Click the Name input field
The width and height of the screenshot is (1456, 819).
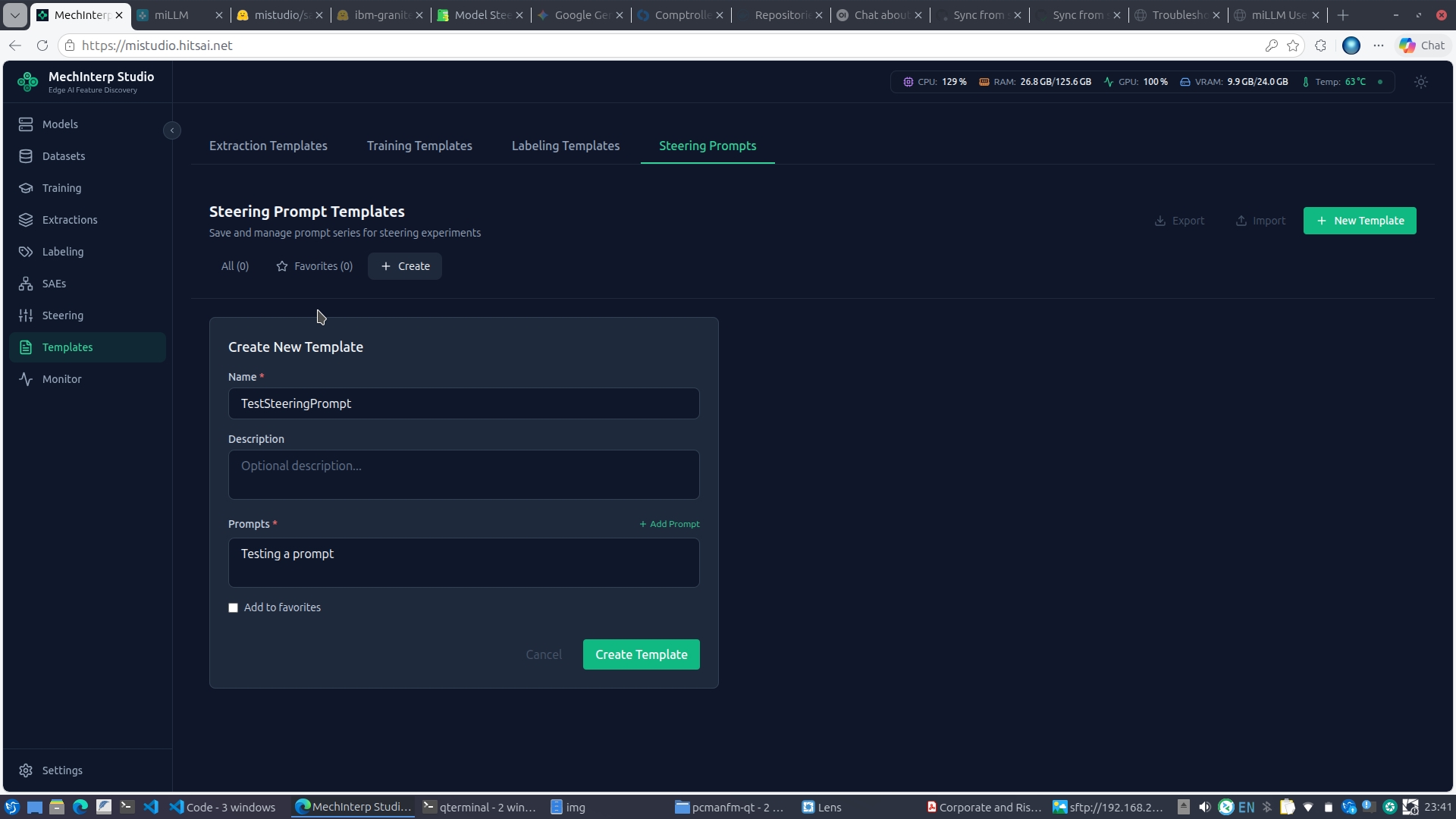pyautogui.click(x=464, y=403)
